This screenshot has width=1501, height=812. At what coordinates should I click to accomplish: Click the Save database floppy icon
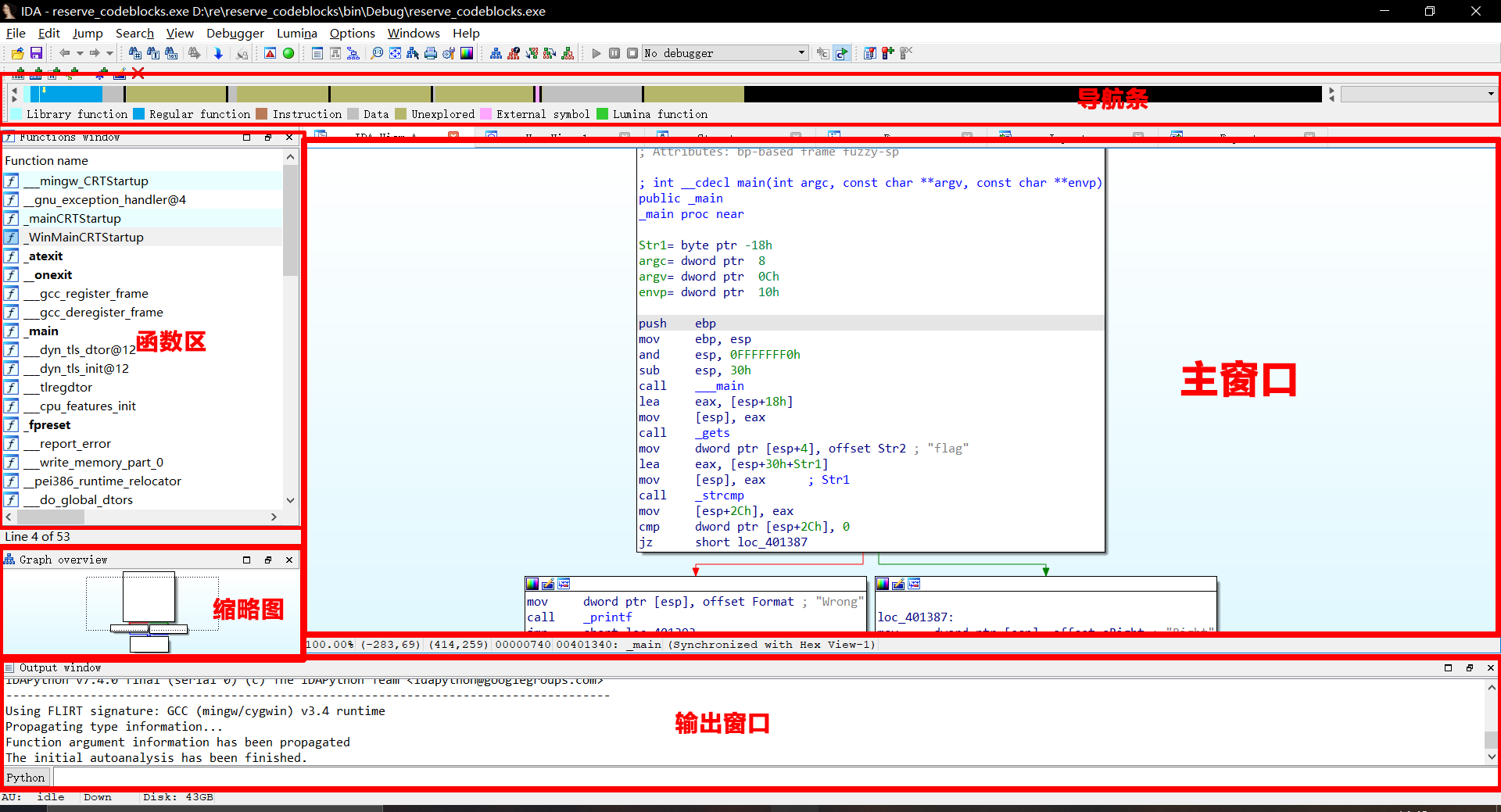36,53
